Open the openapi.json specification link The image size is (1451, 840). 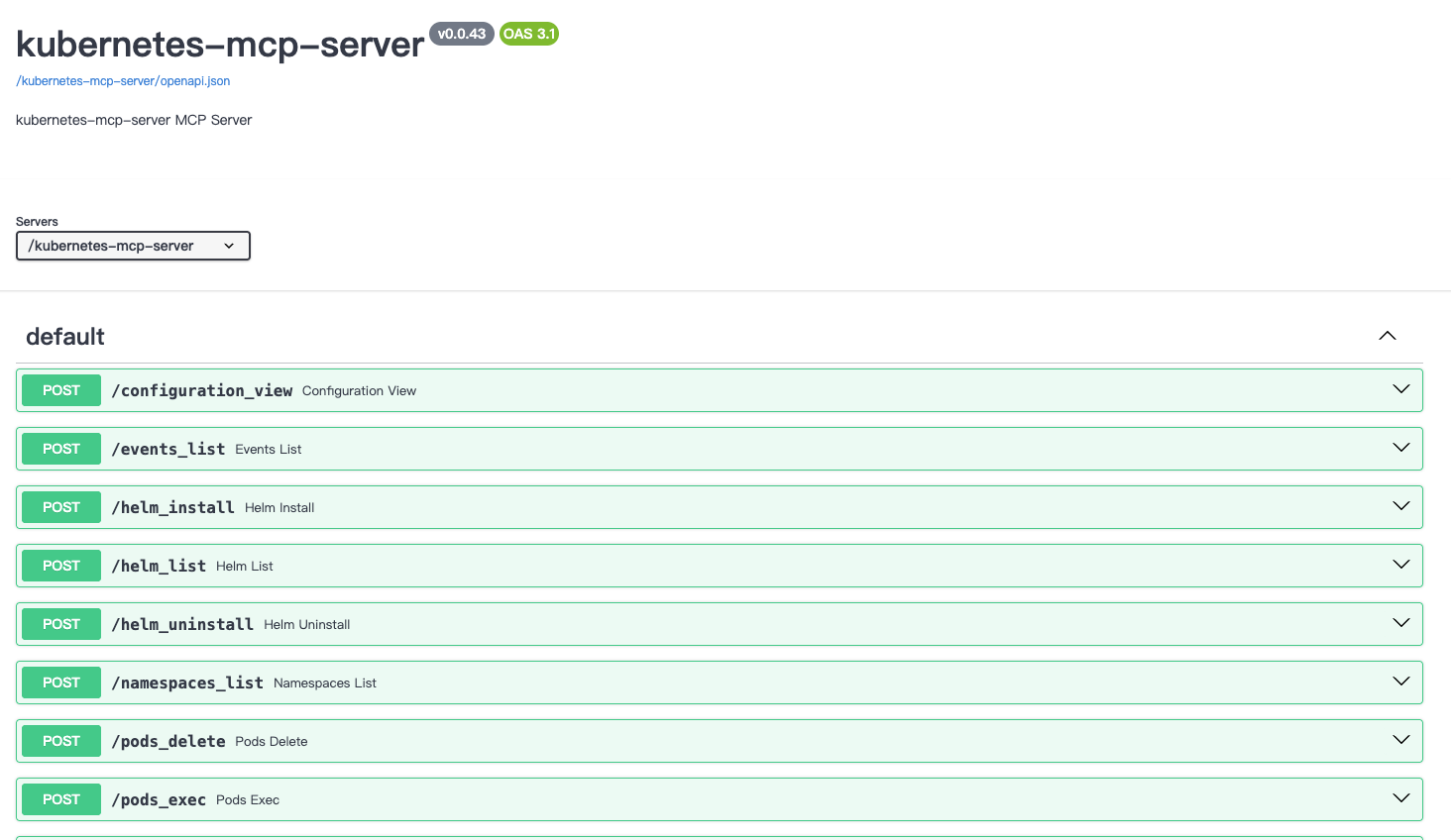pos(123,81)
